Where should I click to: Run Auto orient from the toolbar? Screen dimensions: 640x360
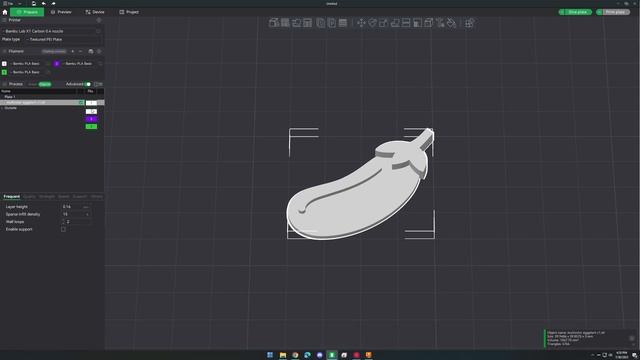coord(297,23)
